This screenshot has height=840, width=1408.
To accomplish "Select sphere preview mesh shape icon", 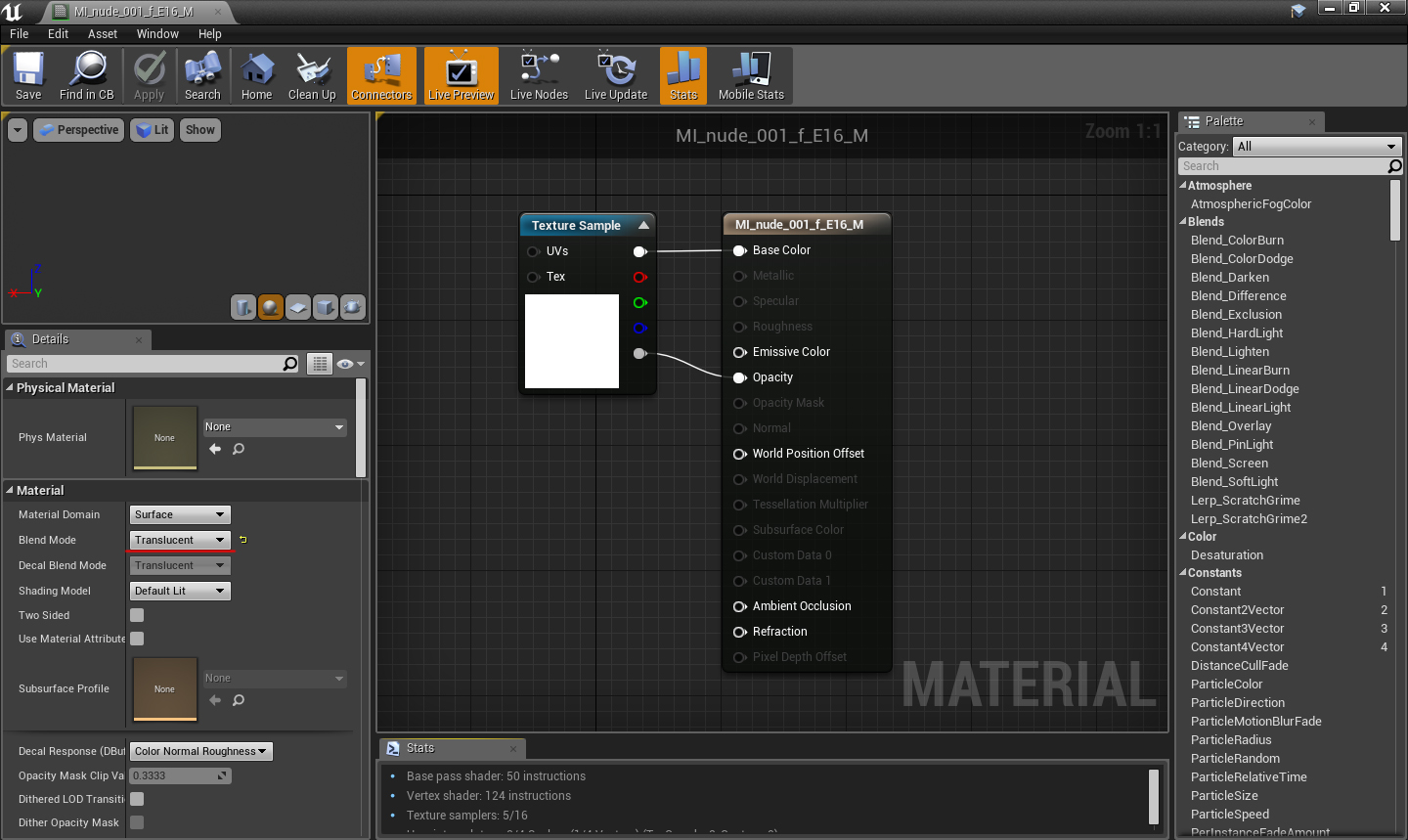I will pyautogui.click(x=271, y=307).
